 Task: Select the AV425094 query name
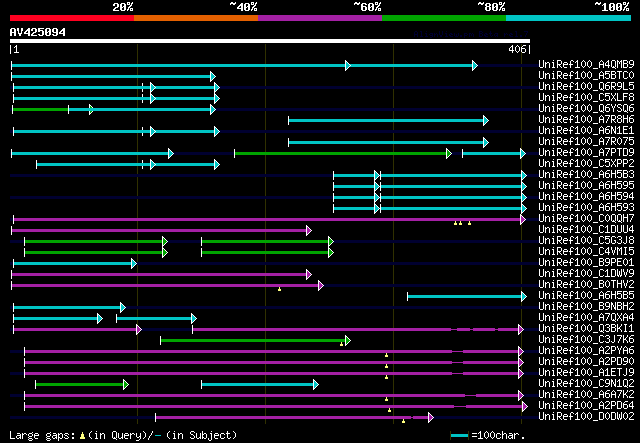(x=38, y=32)
